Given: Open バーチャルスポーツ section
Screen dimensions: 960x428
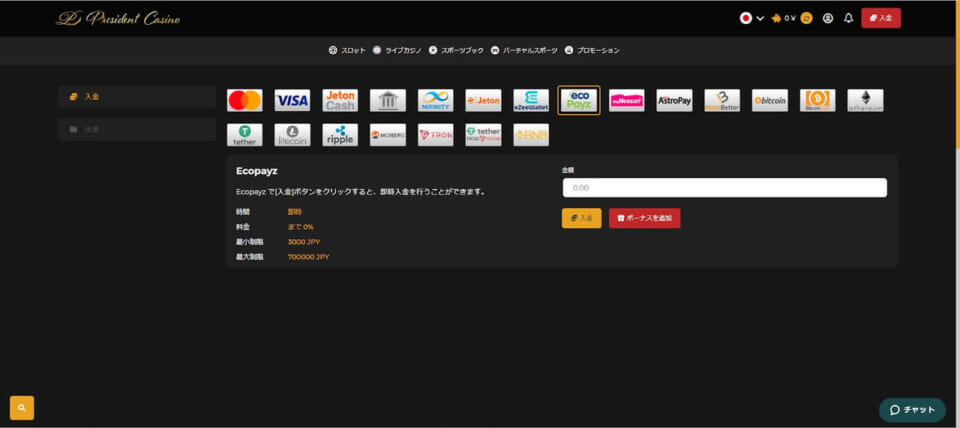Looking at the screenshot, I should click(524, 51).
